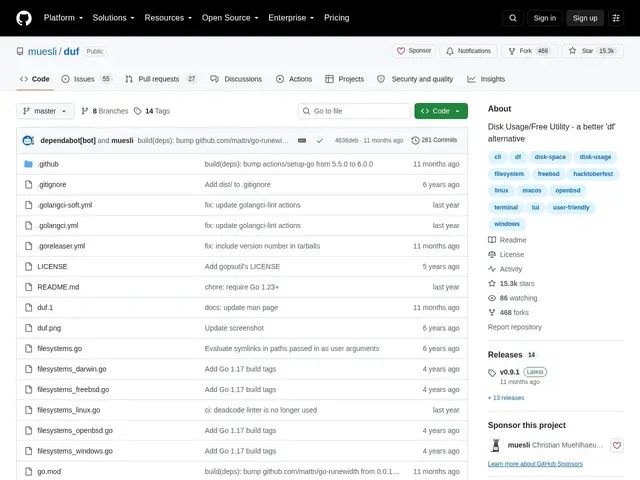Open the muesli owner link
This screenshot has width=640, height=480.
coord(42,51)
